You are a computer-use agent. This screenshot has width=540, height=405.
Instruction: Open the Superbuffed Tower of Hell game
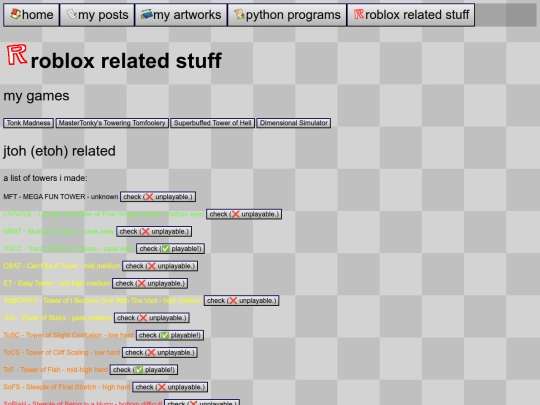pos(212,123)
